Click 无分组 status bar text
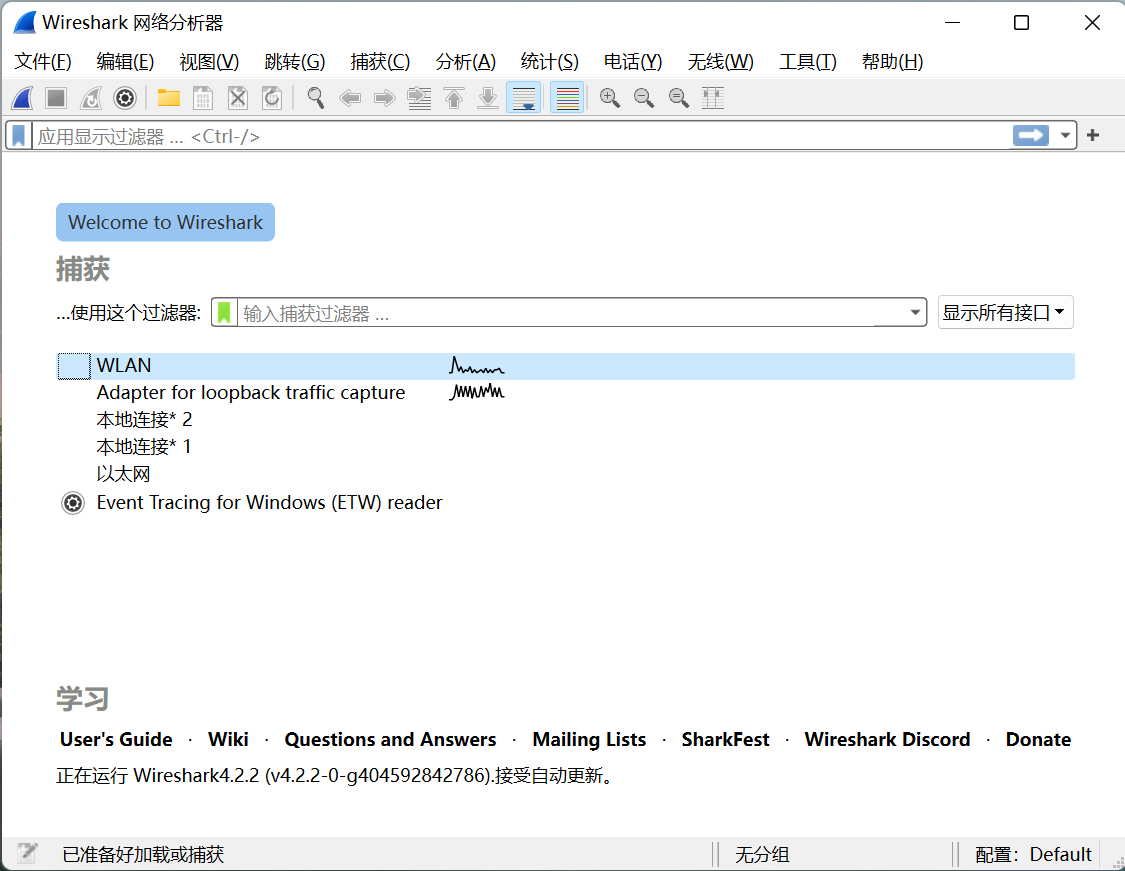The height and width of the screenshot is (871, 1125). coord(762,854)
